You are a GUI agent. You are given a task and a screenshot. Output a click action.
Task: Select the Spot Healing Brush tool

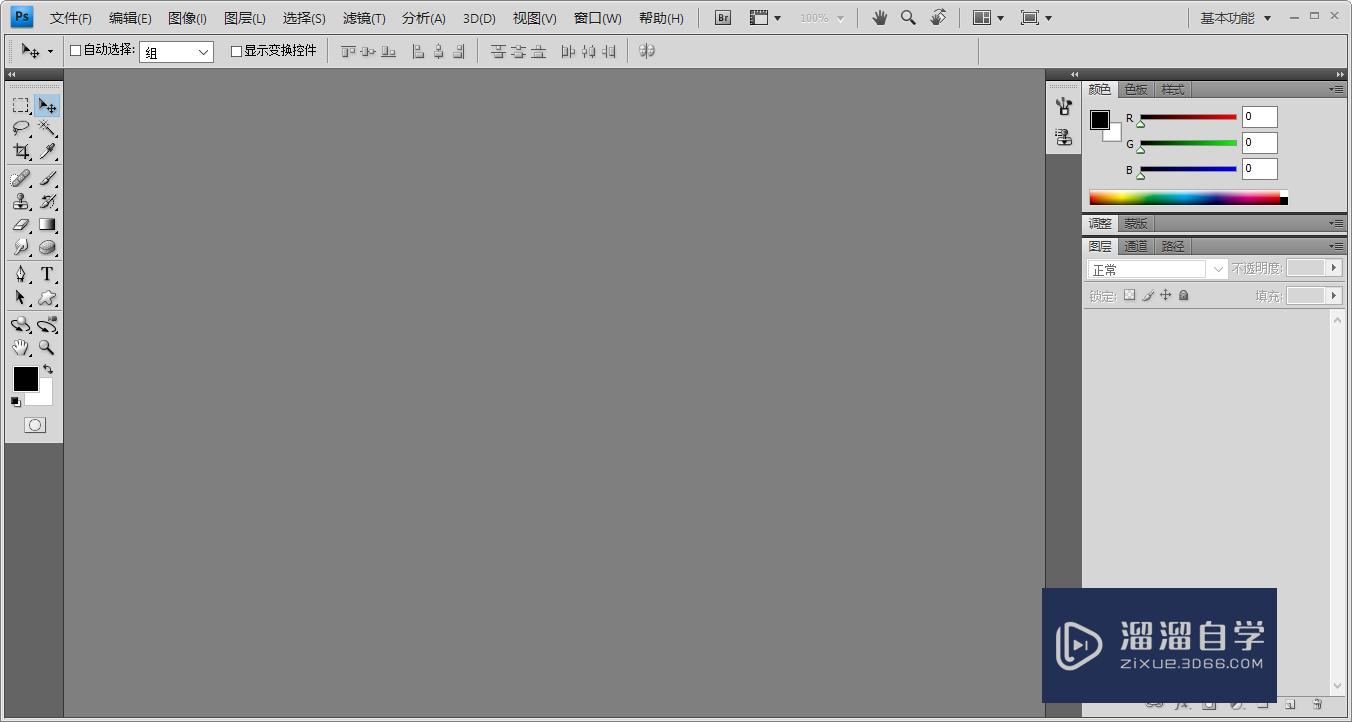coord(20,178)
